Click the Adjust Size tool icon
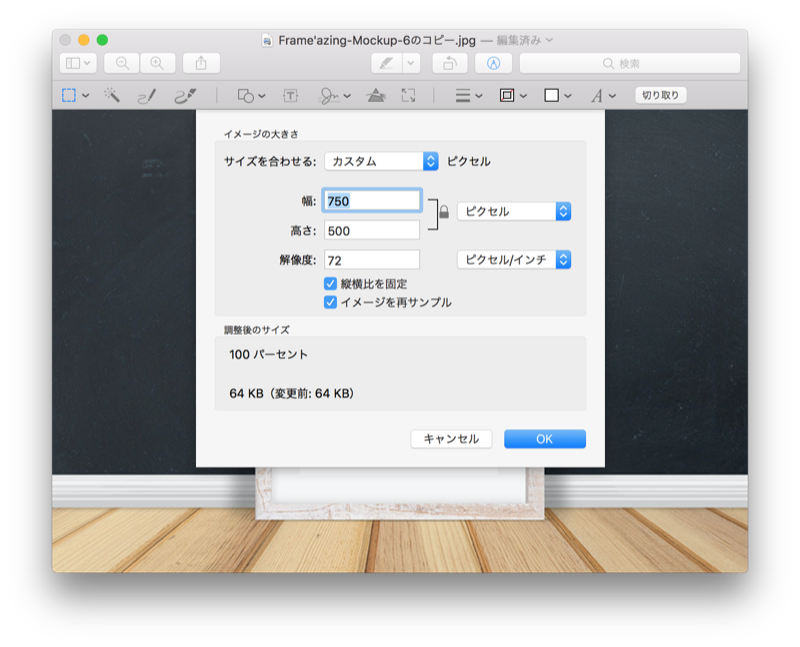This screenshot has width=800, height=647. (x=408, y=95)
